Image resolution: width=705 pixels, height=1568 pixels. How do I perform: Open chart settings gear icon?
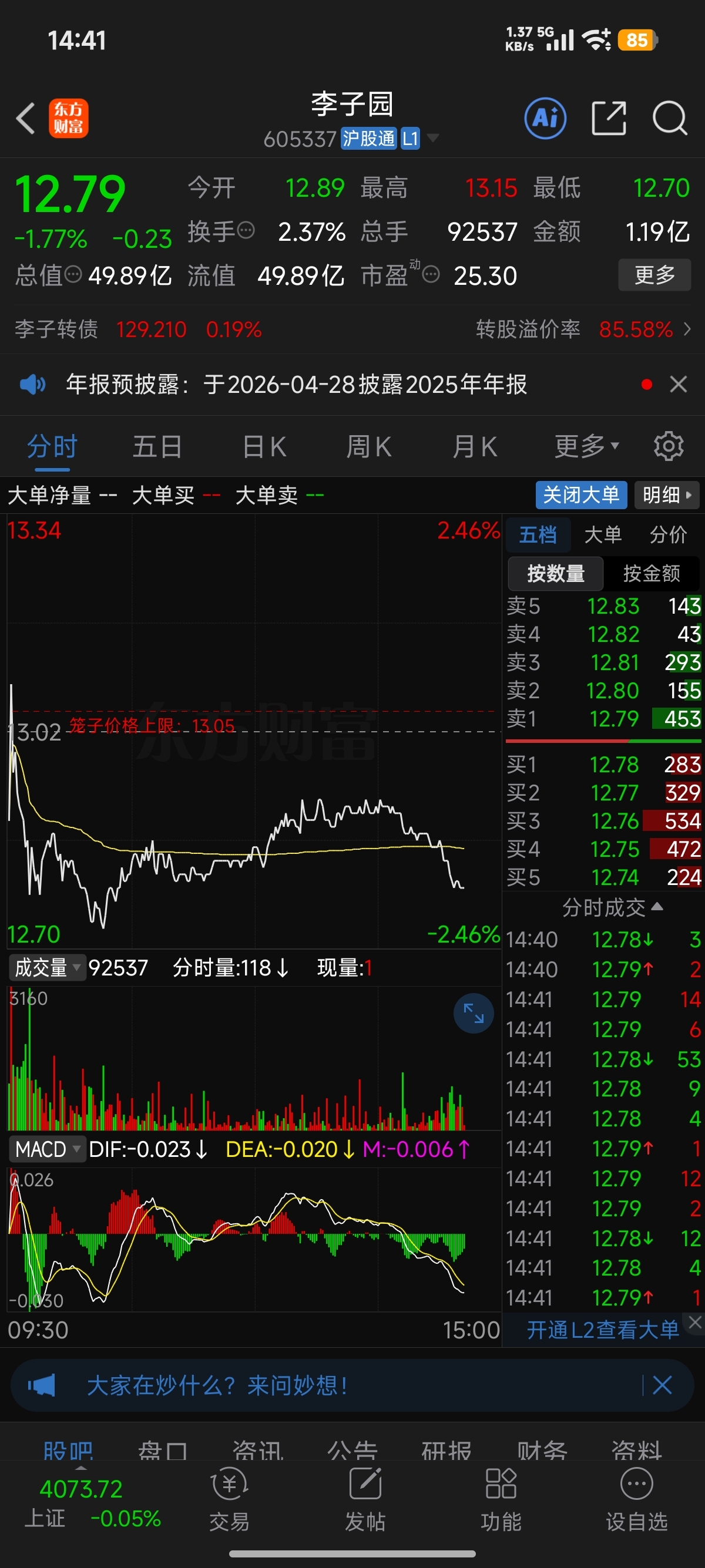[669, 446]
